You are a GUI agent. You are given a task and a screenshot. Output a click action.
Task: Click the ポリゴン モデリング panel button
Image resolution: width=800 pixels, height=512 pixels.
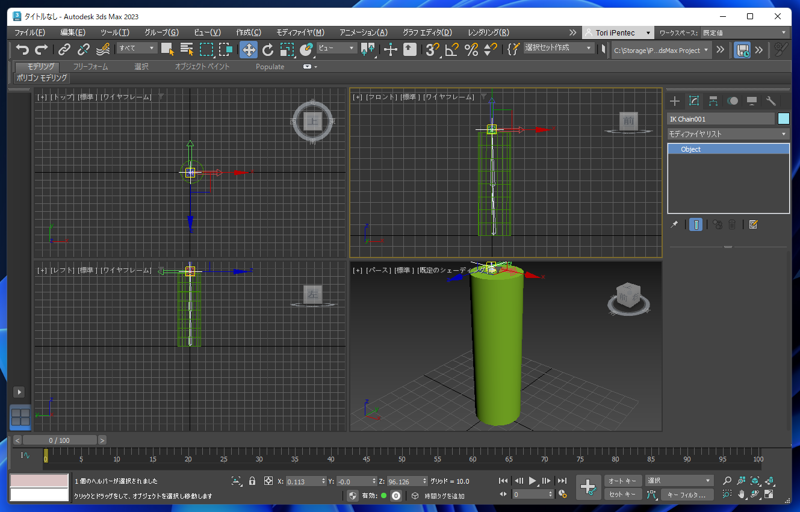pyautogui.click(x=42, y=78)
